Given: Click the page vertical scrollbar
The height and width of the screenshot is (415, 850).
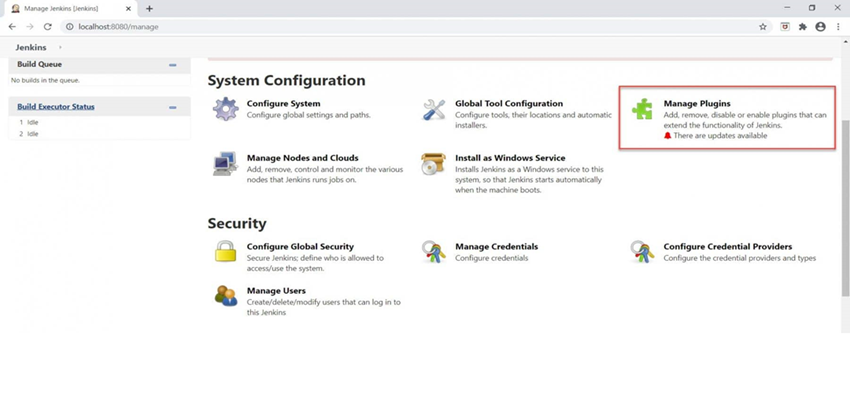Looking at the screenshot, I should click(846, 208).
